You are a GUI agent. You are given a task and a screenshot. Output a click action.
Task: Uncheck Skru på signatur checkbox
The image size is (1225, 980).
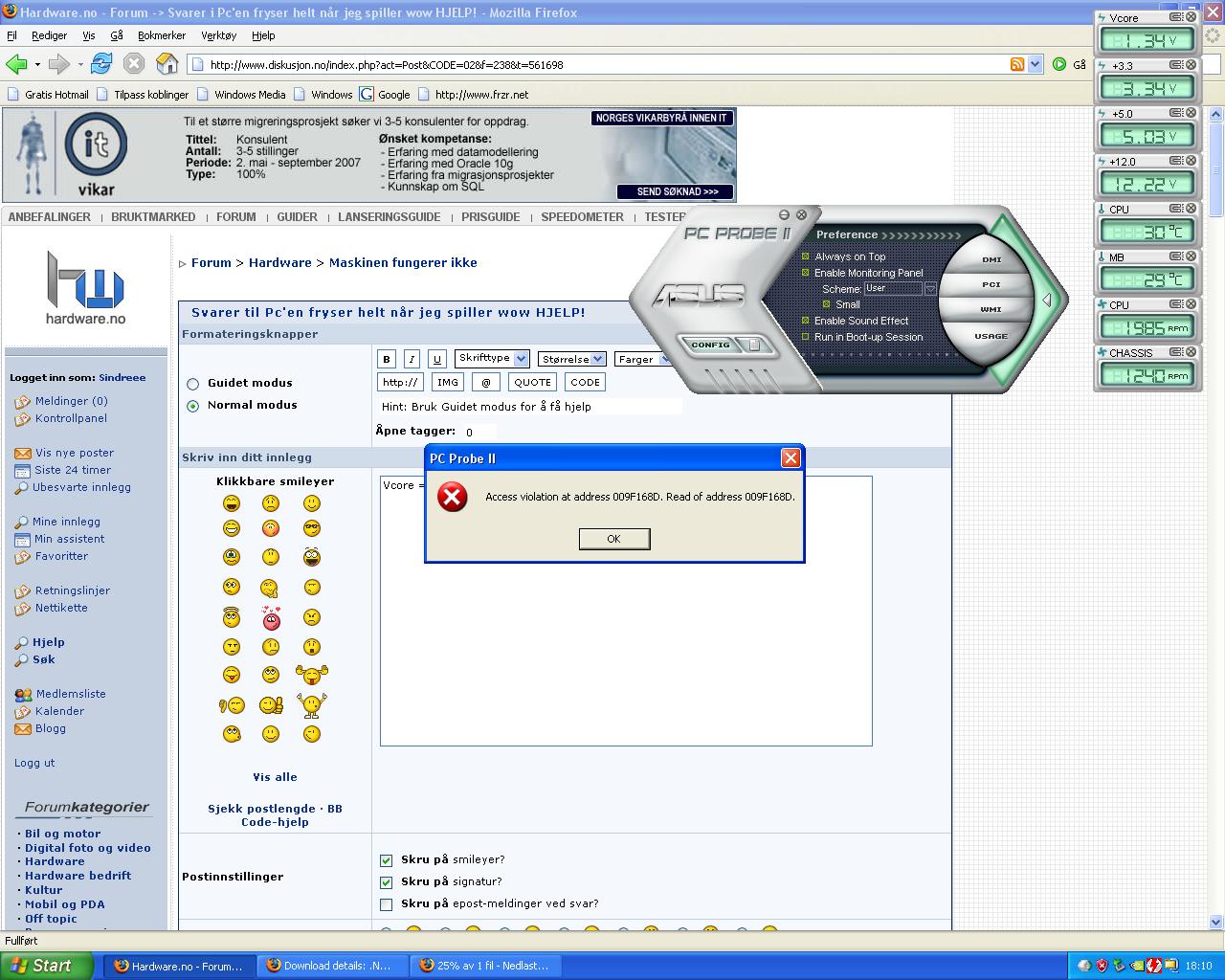[x=387, y=882]
